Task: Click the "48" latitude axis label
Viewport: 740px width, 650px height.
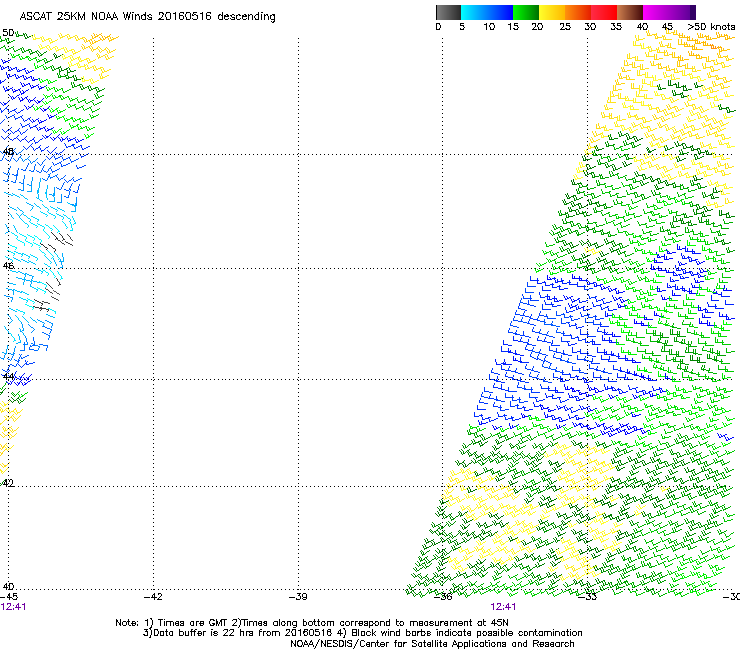Action: [x=8, y=152]
